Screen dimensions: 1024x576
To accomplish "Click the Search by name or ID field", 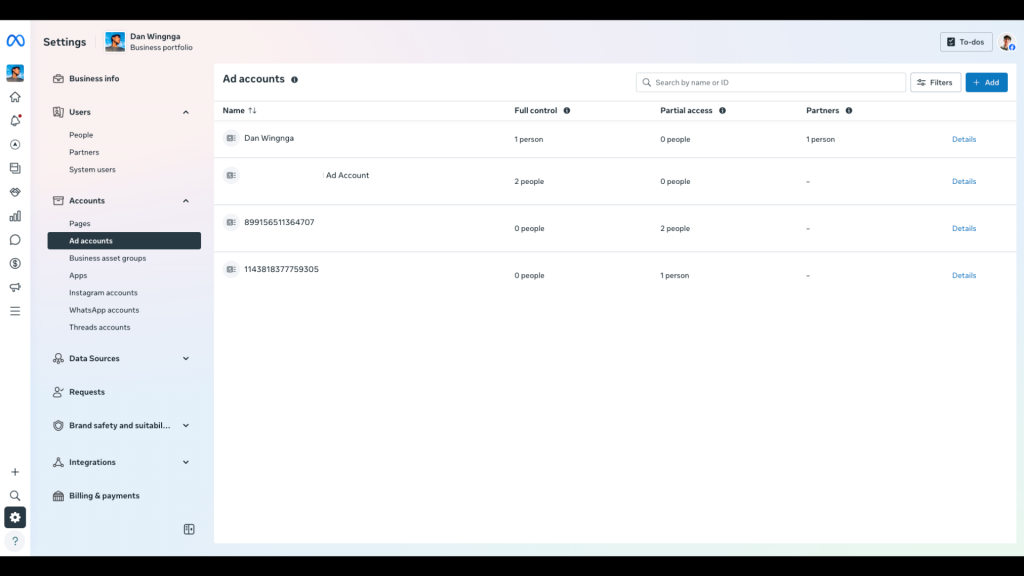I will (x=770, y=82).
